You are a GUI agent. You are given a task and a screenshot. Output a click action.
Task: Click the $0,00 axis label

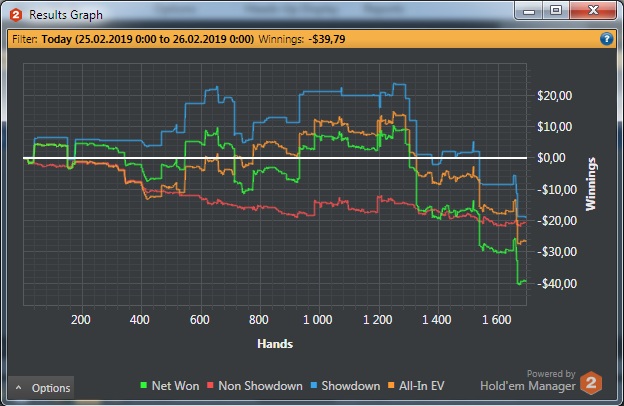(x=551, y=158)
